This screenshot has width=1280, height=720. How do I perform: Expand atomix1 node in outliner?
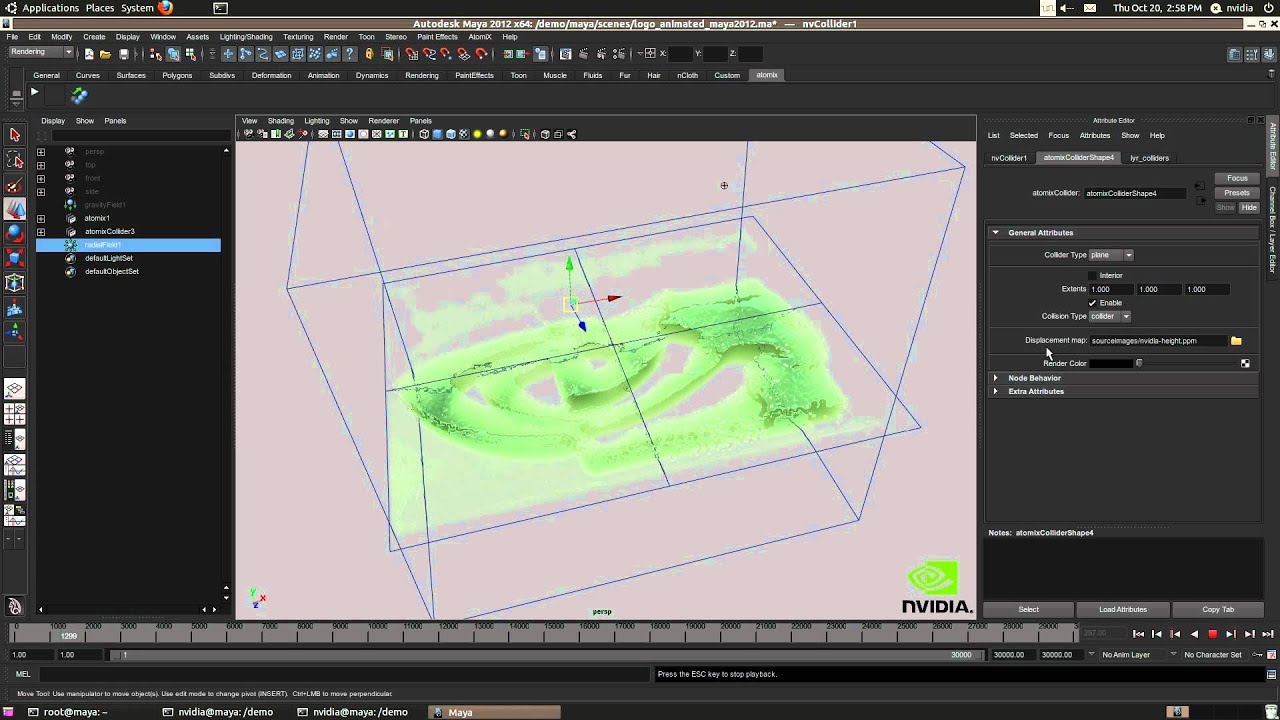click(41, 218)
